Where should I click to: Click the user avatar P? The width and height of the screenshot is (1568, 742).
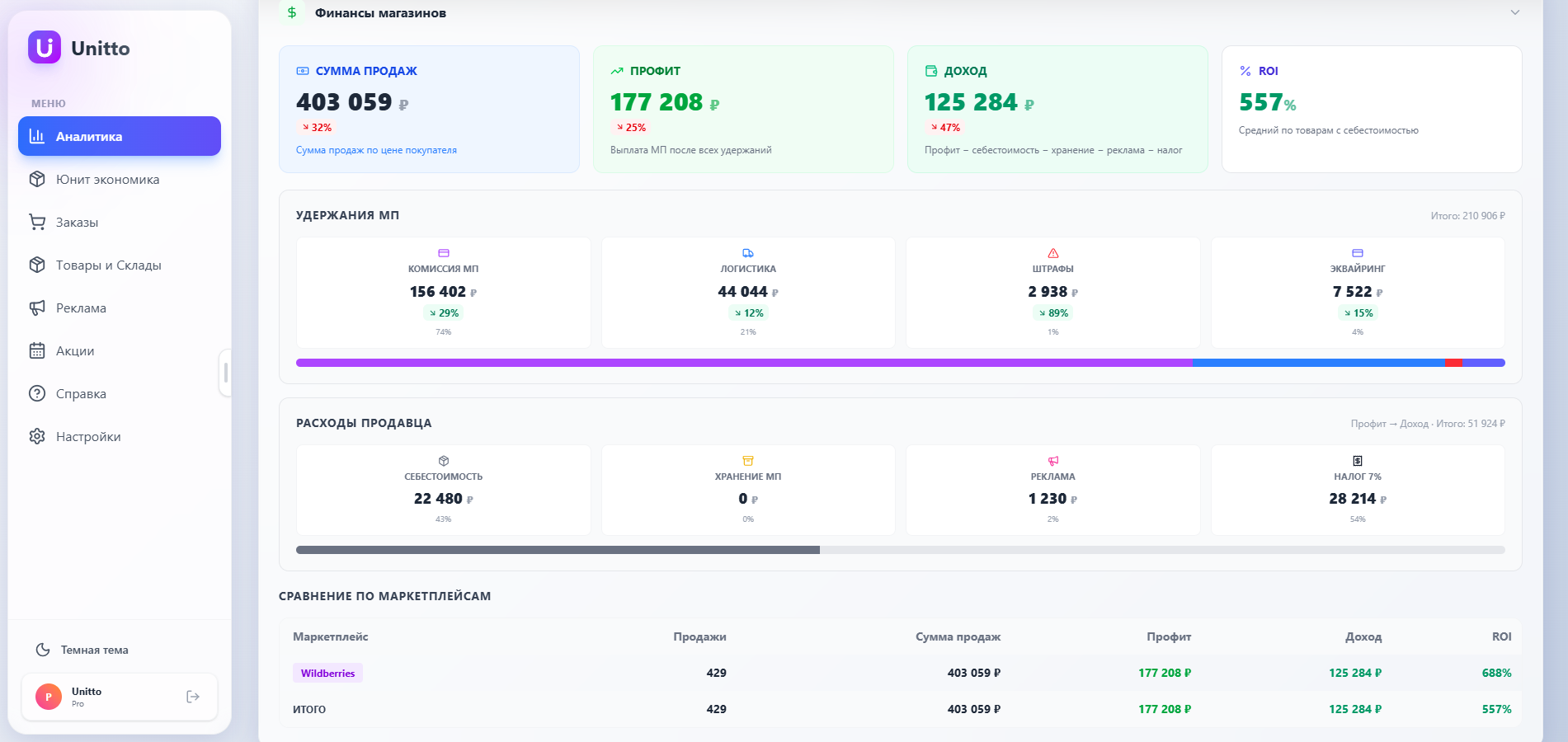(49, 697)
